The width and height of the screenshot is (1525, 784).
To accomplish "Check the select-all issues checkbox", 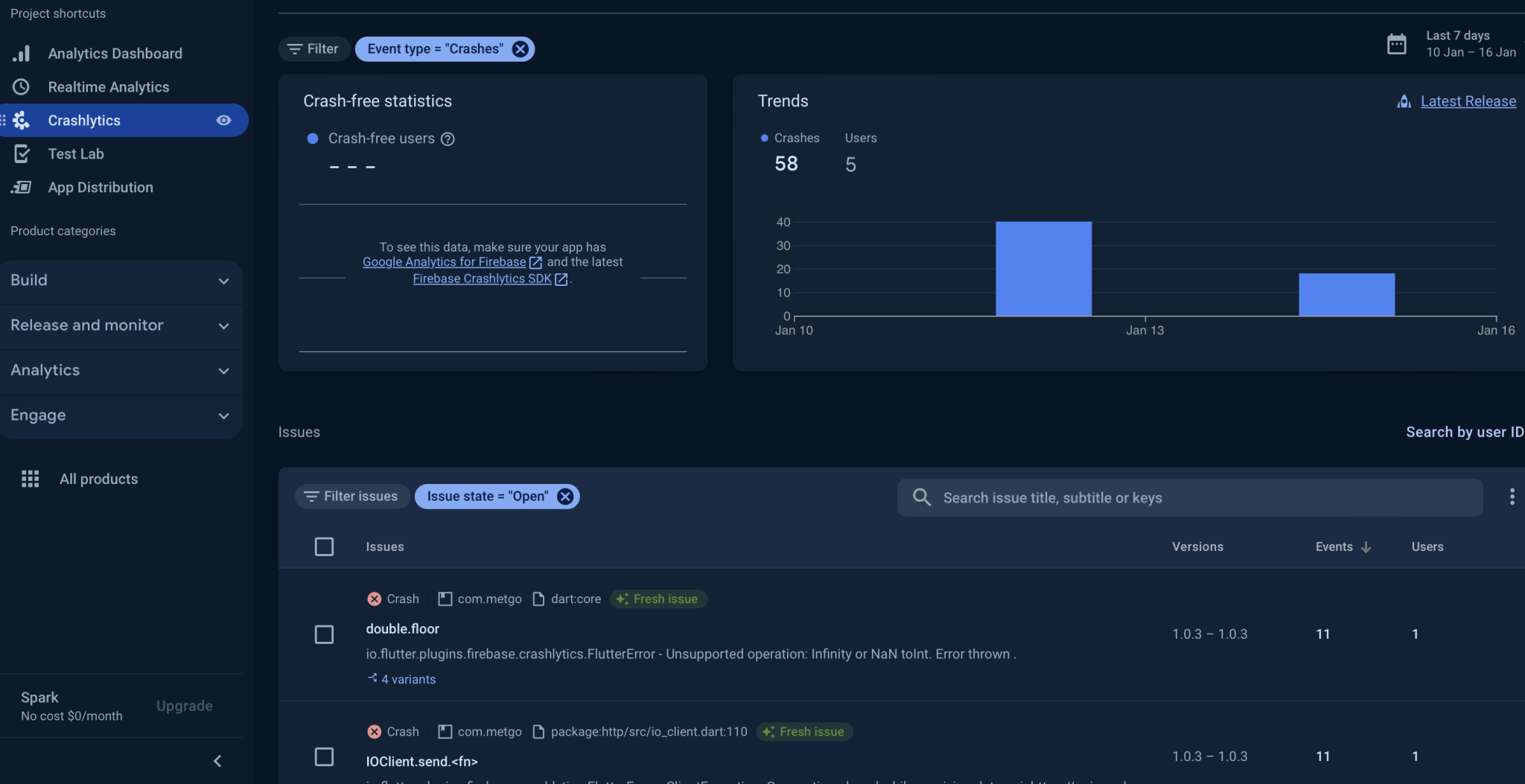I will click(x=324, y=547).
